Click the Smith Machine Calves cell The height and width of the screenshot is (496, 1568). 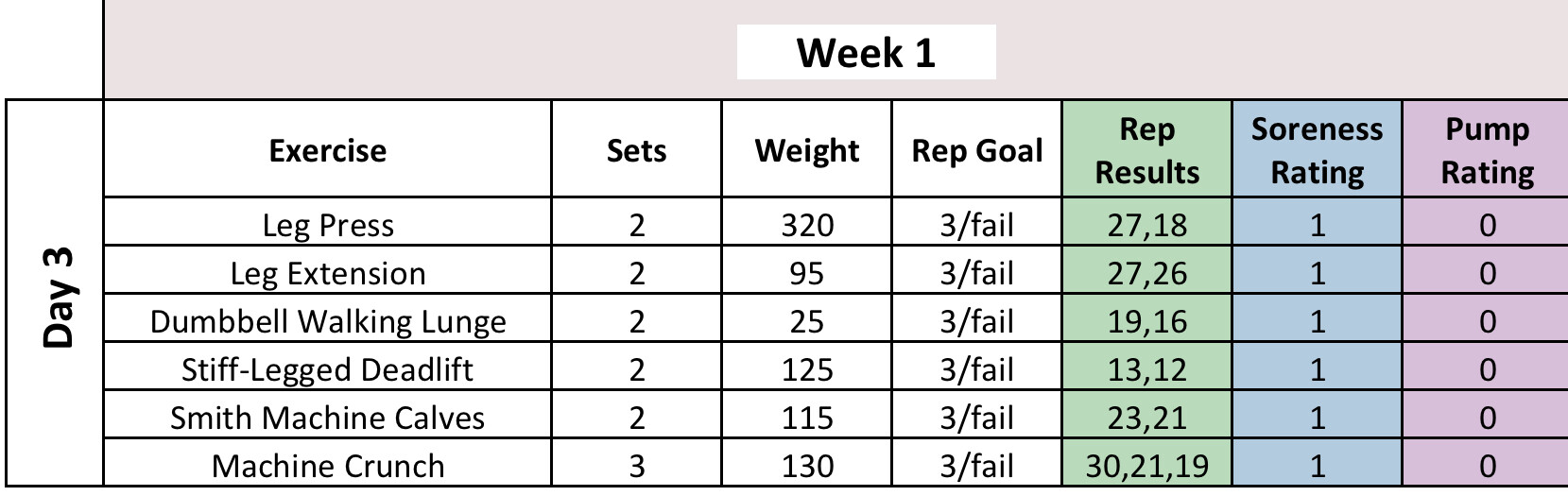pos(327,418)
